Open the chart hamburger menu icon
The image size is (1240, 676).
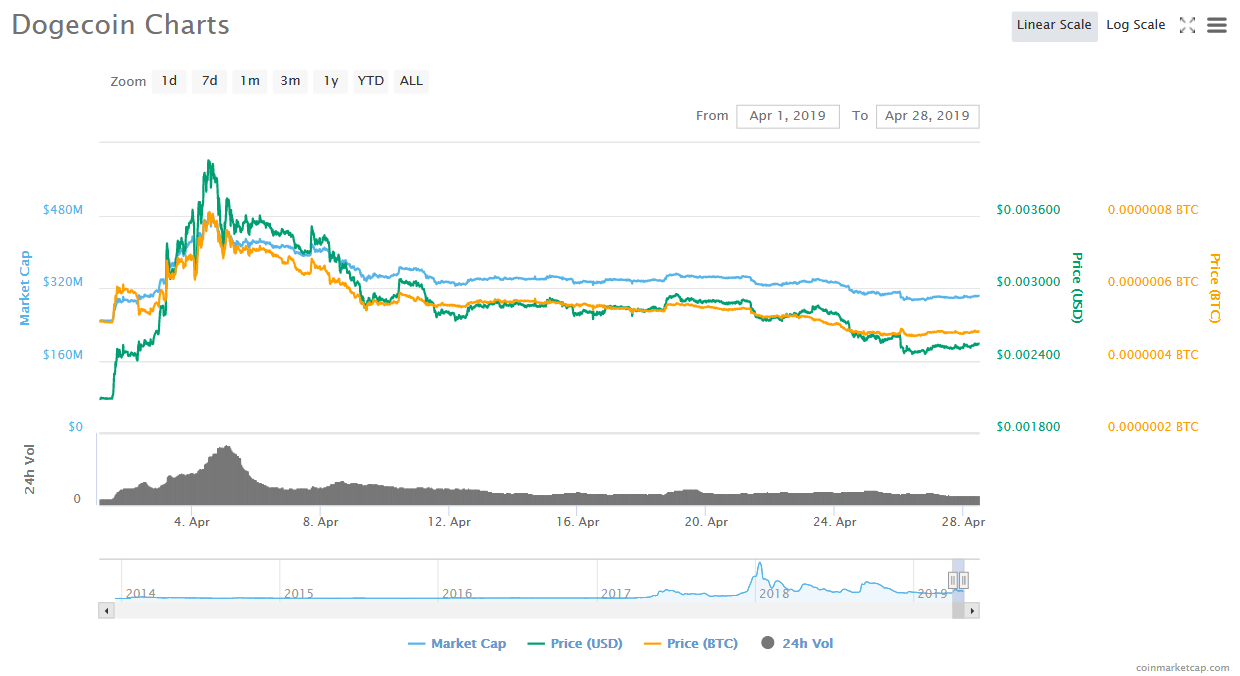coord(1216,25)
